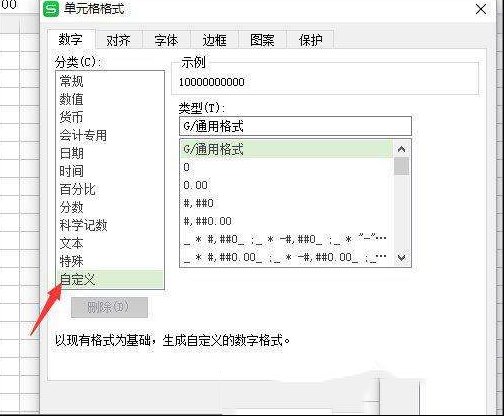Image resolution: width=504 pixels, height=416 pixels.
Task: Open the 图案 tab
Action: pyautogui.click(x=262, y=40)
